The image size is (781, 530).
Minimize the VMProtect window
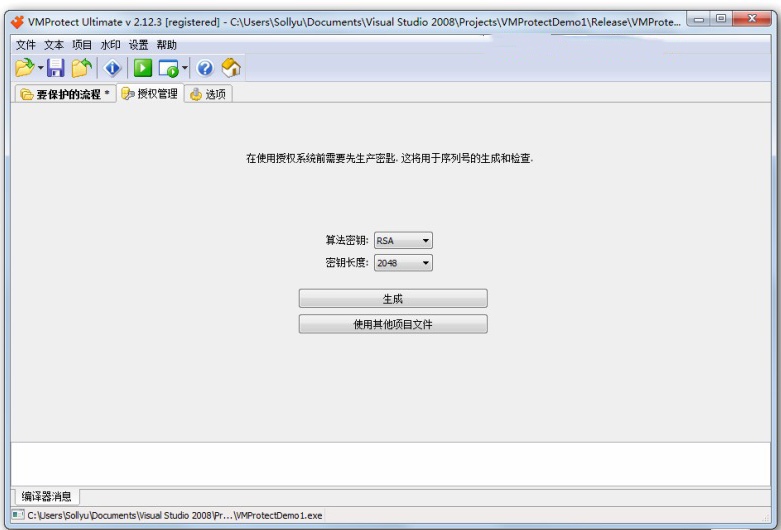tap(699, 20)
